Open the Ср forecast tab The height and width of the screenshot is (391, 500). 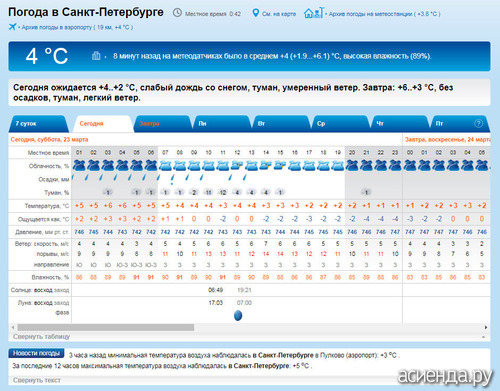pyautogui.click(x=340, y=124)
